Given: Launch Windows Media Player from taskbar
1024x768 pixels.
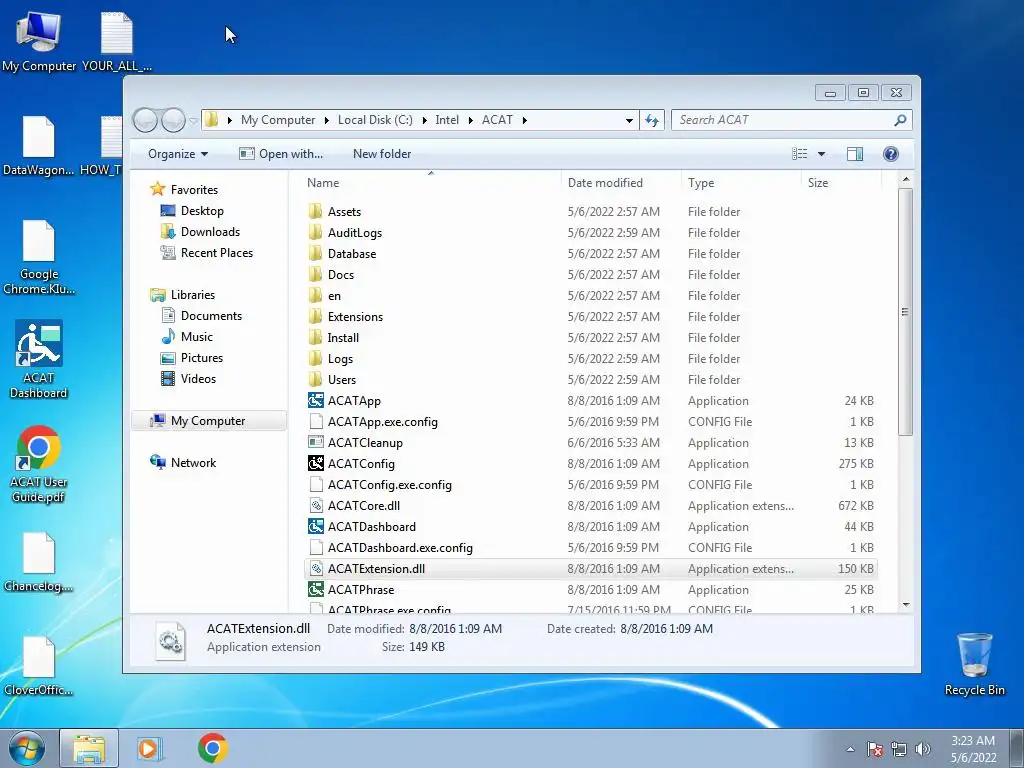Looking at the screenshot, I should 148,748.
